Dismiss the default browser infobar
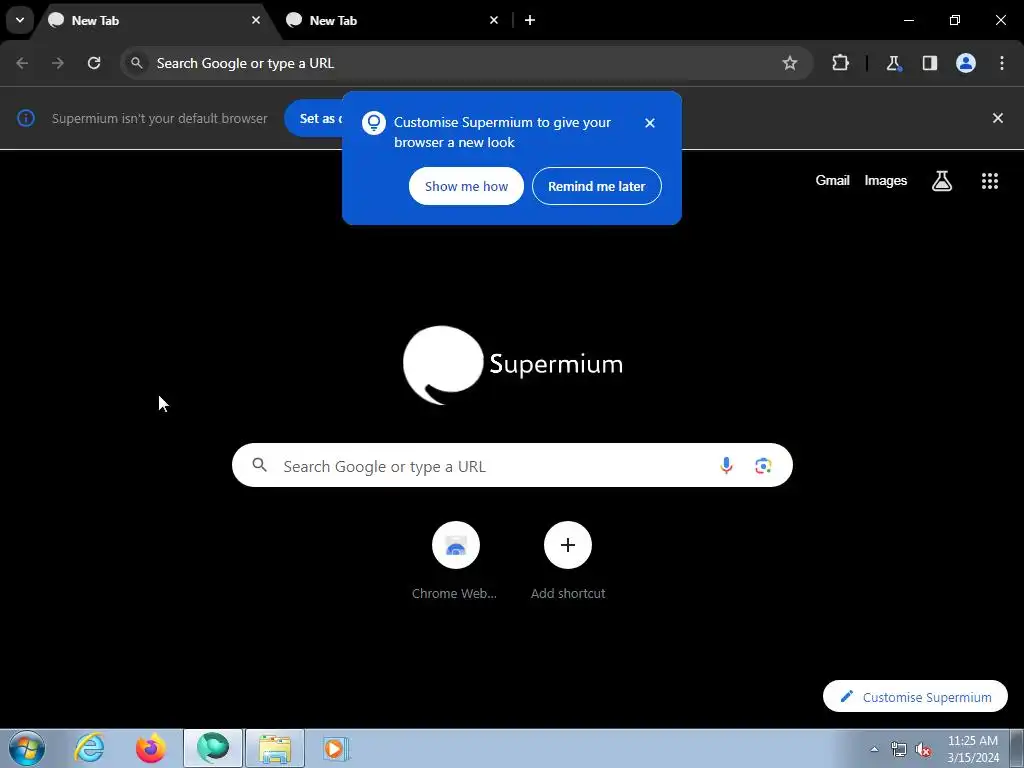 pyautogui.click(x=997, y=118)
